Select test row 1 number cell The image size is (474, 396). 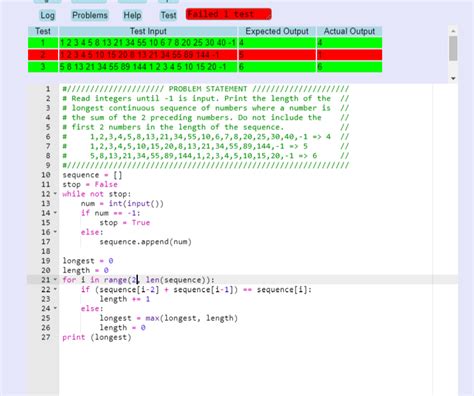coord(43,43)
